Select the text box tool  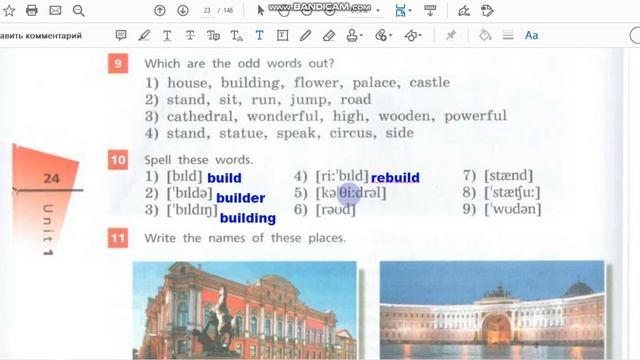[282, 36]
